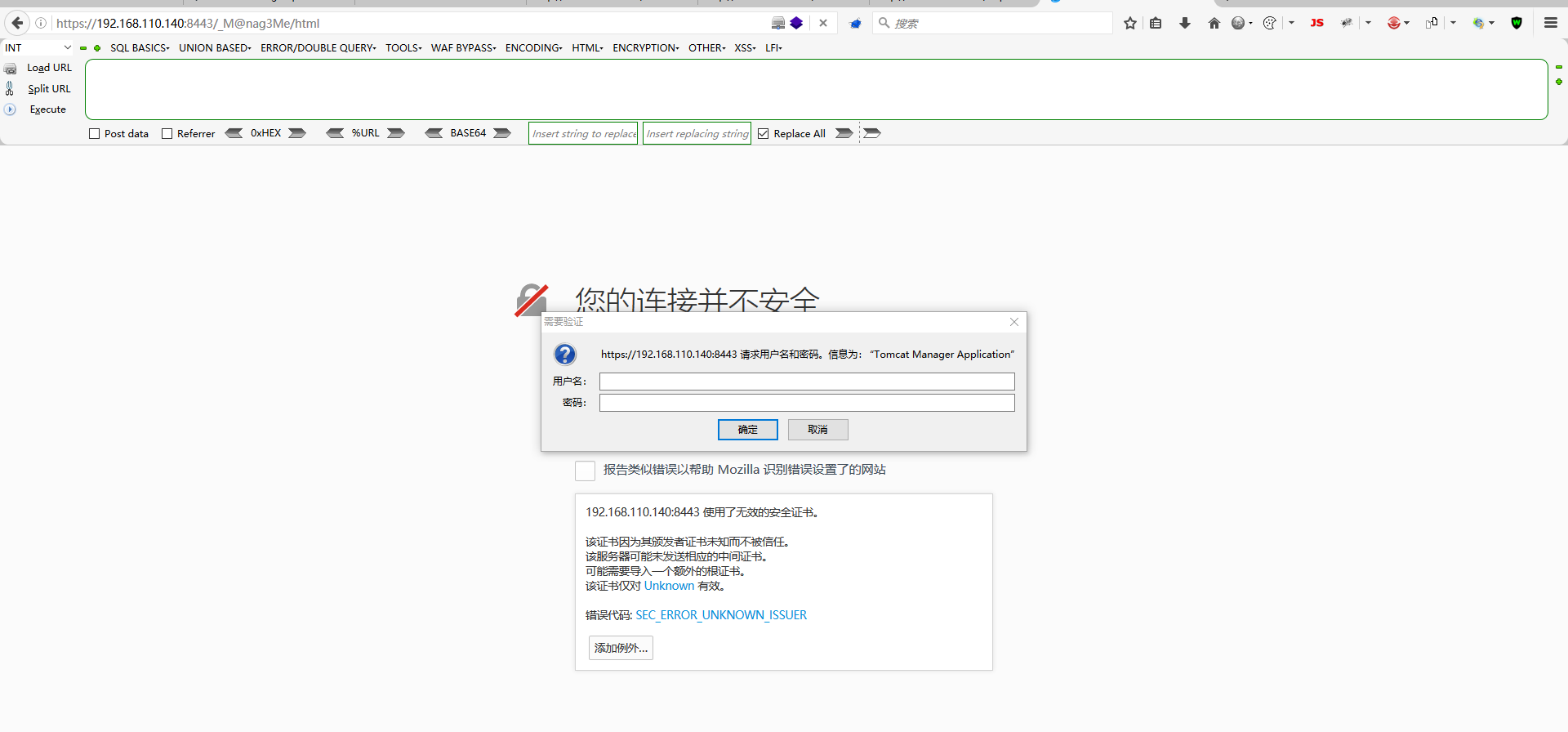
Task: Click the blue bird extension icon
Action: click(855, 23)
